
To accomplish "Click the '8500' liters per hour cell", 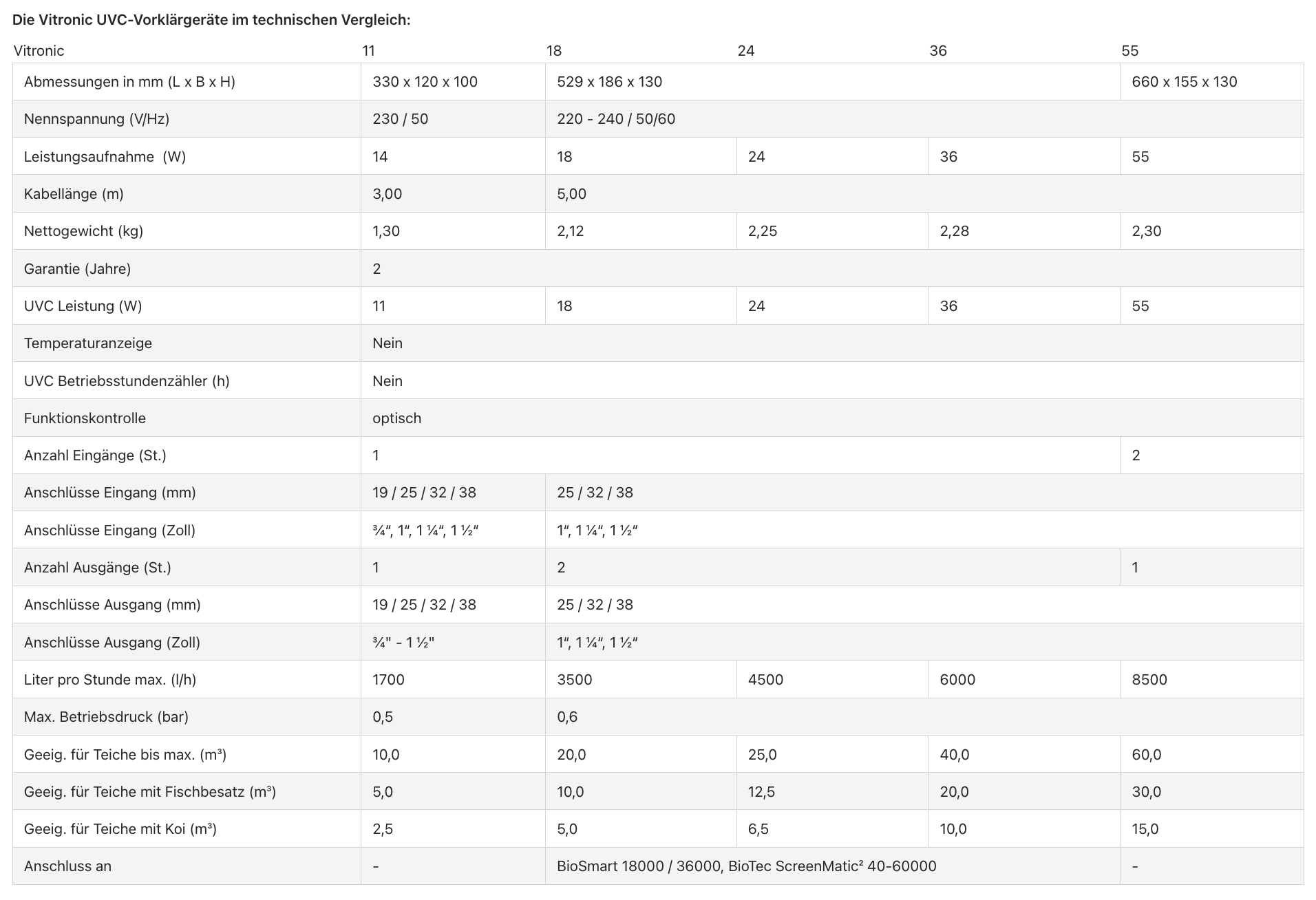I will 1149,680.
